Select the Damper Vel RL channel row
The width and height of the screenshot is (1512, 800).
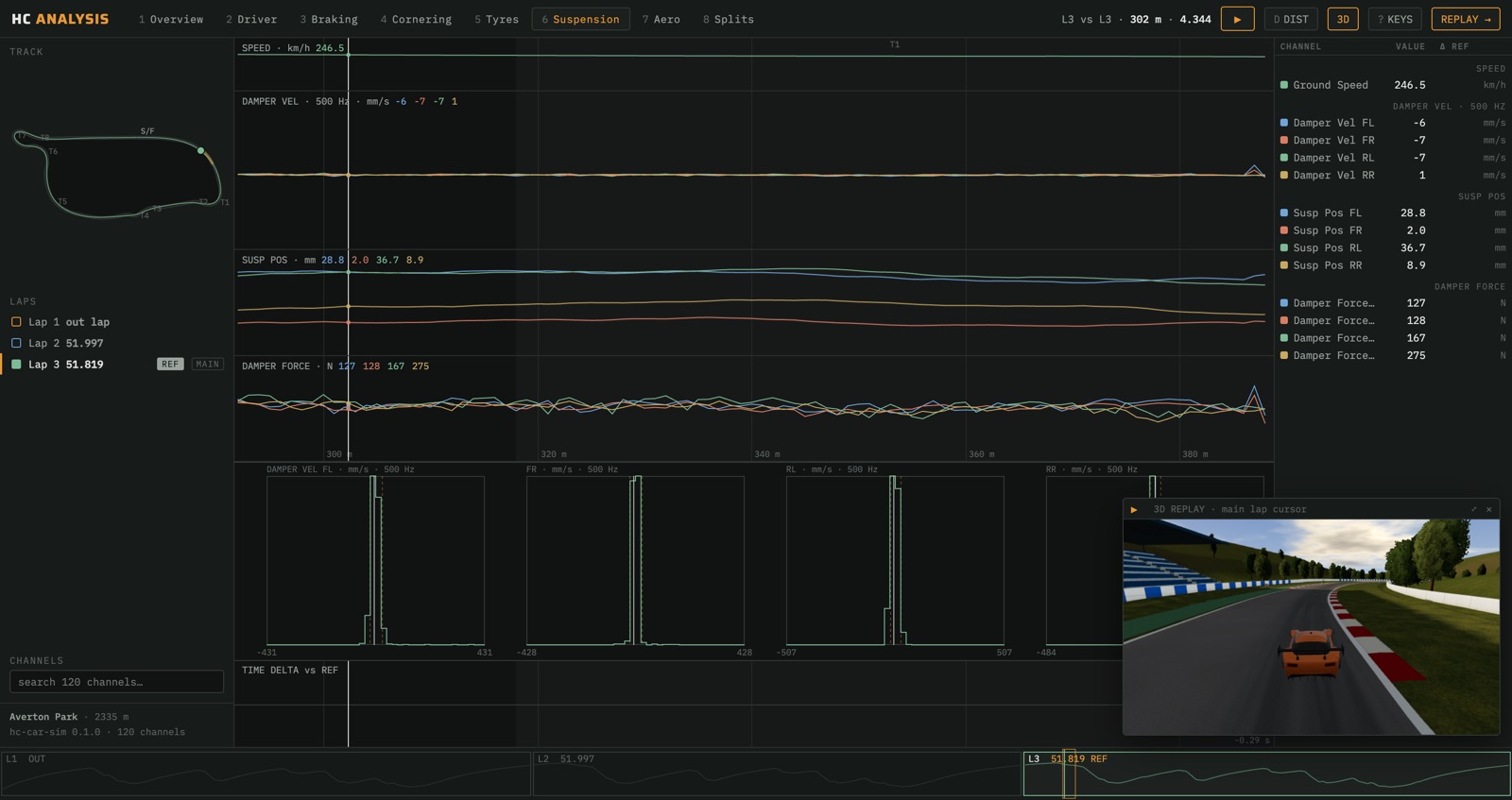pos(1393,158)
